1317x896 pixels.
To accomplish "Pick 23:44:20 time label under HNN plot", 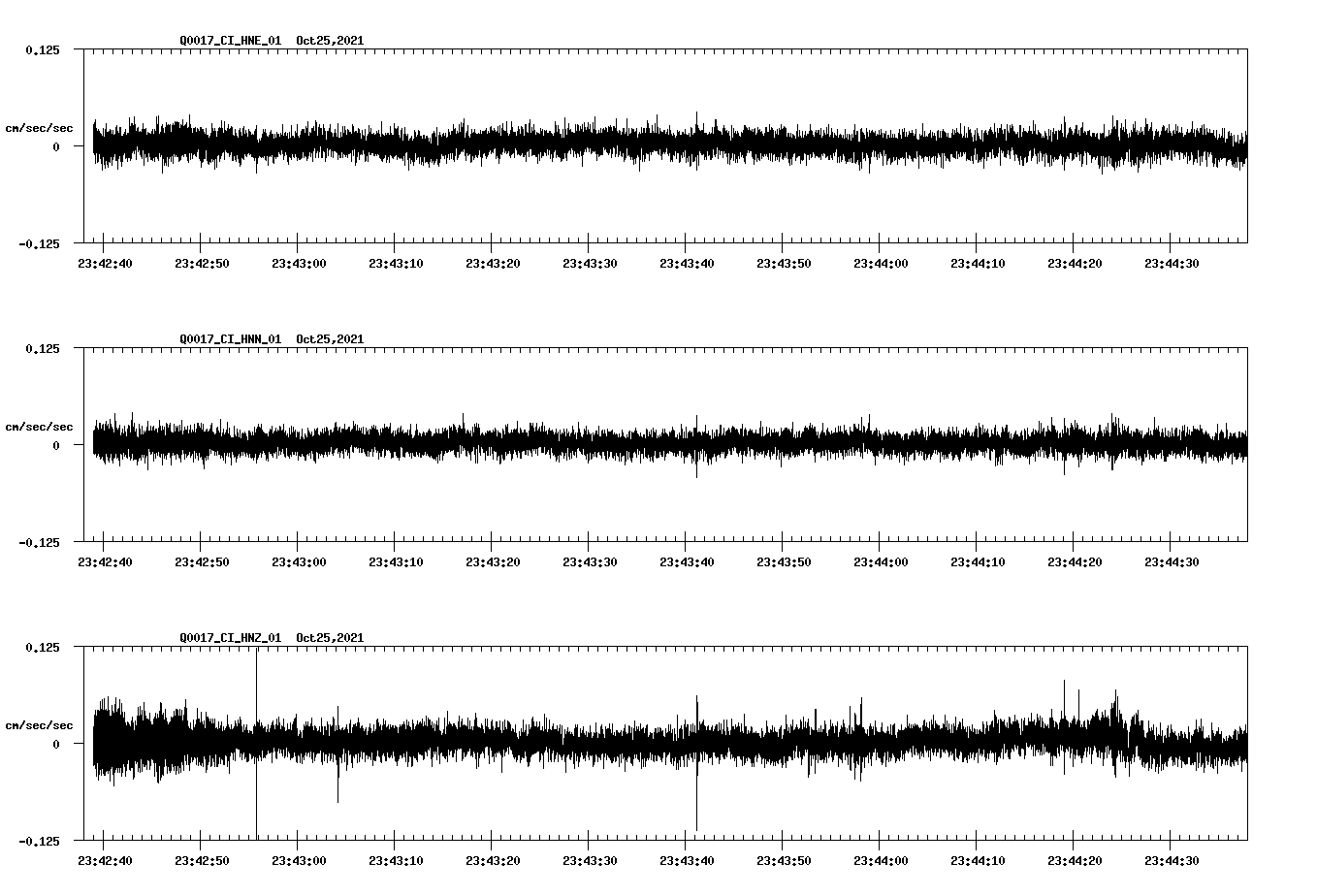I will tap(1075, 562).
